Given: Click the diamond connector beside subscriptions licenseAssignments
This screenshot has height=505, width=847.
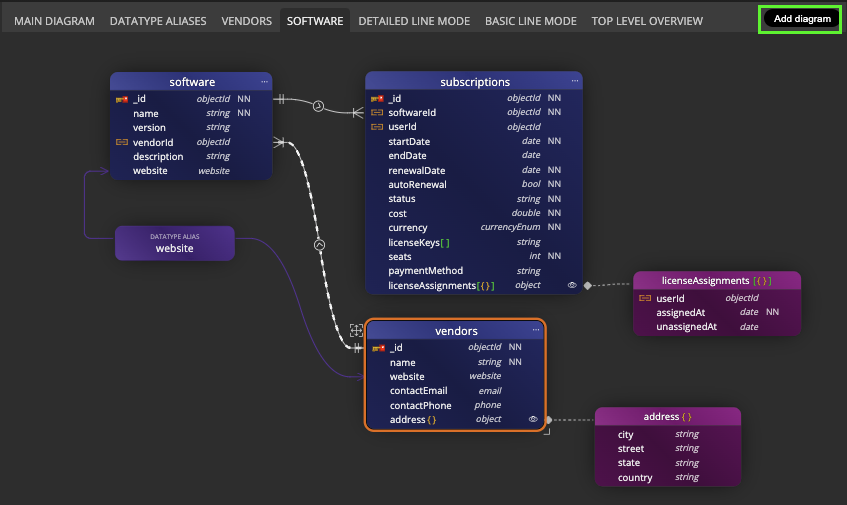Looking at the screenshot, I should coord(588,285).
